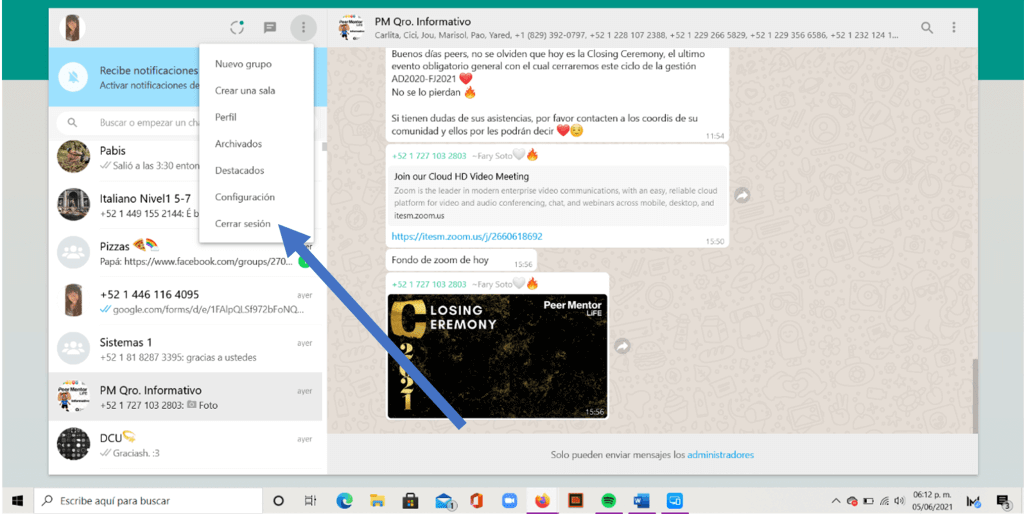Show hidden system tray icons
Screen dimensions: 1024x514
pos(835,502)
